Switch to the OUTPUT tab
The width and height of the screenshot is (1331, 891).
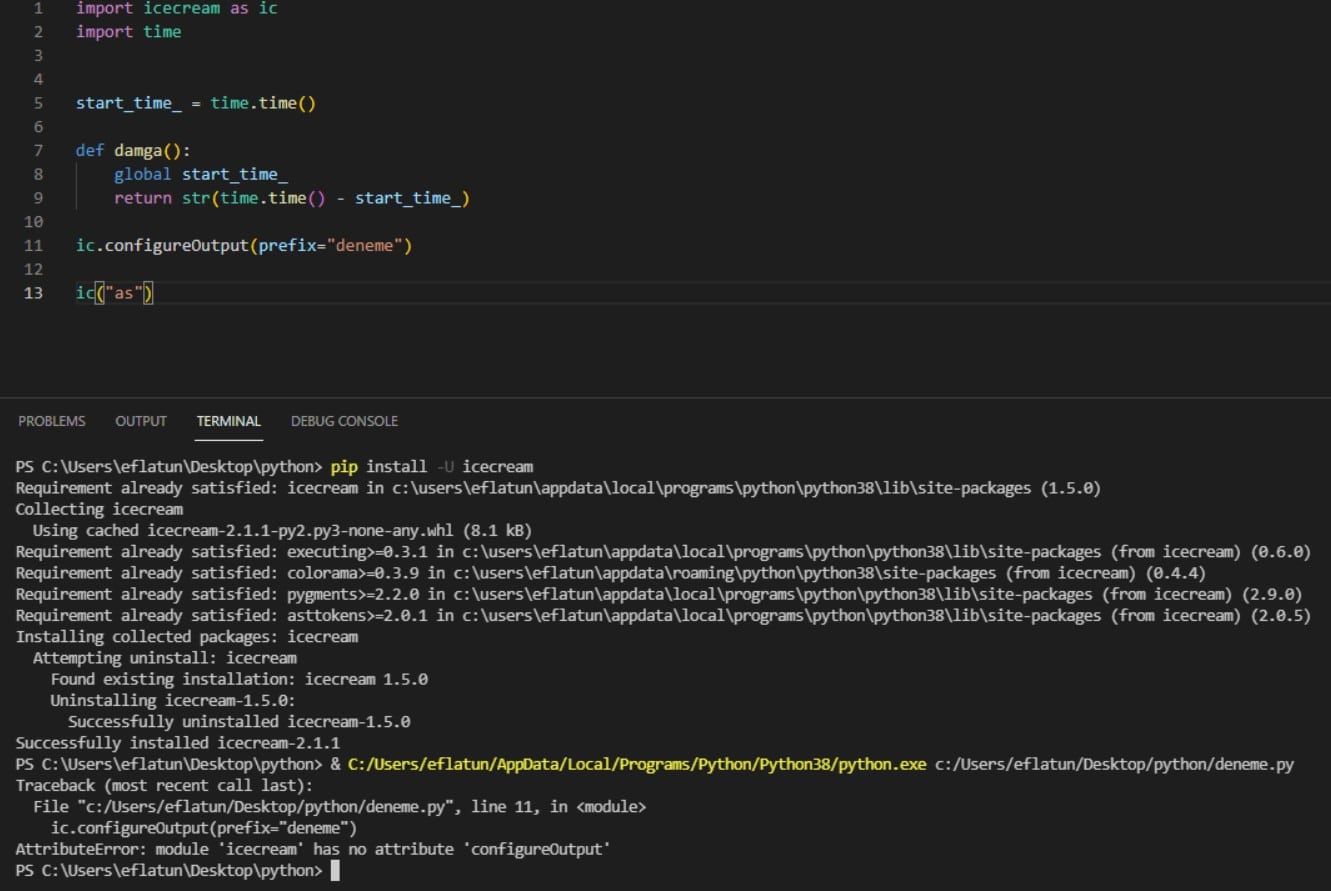tap(141, 421)
